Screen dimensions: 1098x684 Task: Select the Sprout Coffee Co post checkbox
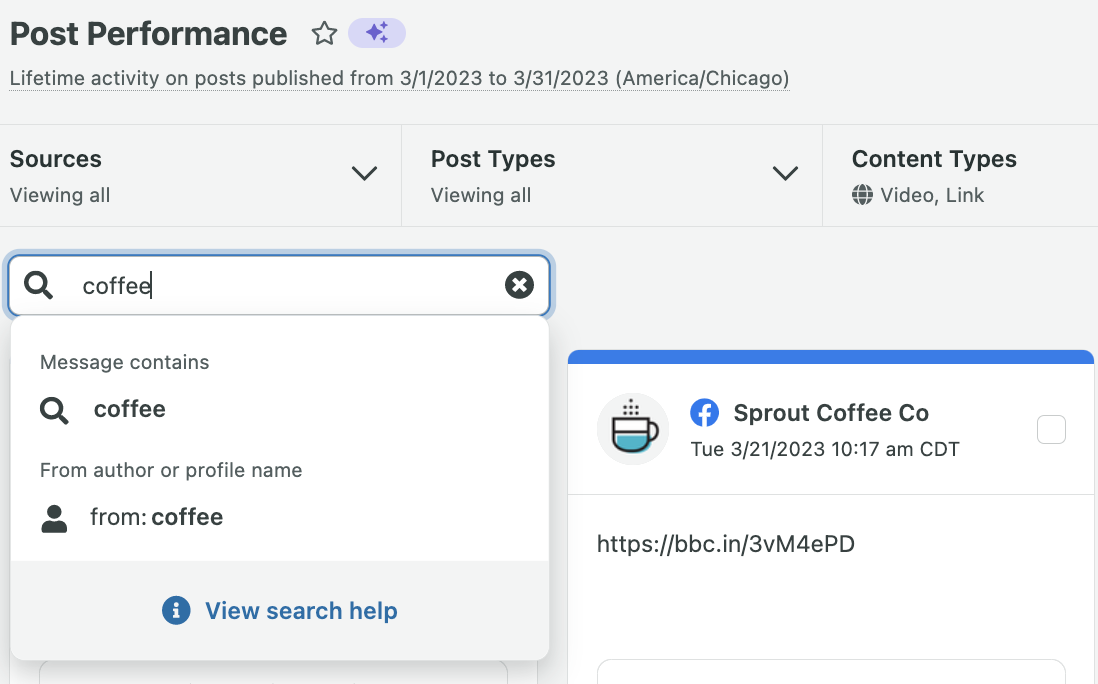(1051, 430)
